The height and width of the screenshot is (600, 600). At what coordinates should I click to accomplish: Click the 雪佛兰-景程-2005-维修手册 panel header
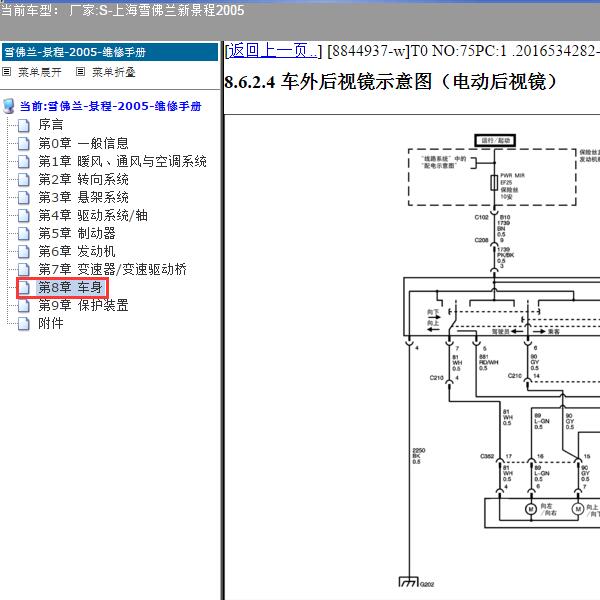[110, 52]
